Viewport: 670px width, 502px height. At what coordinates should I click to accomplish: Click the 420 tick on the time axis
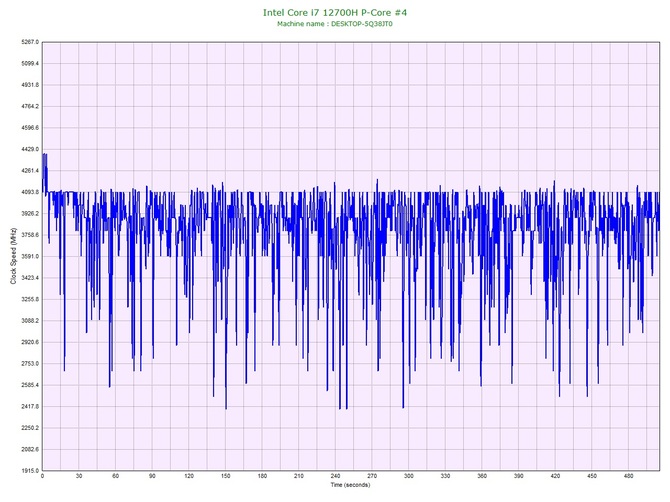tap(555, 476)
